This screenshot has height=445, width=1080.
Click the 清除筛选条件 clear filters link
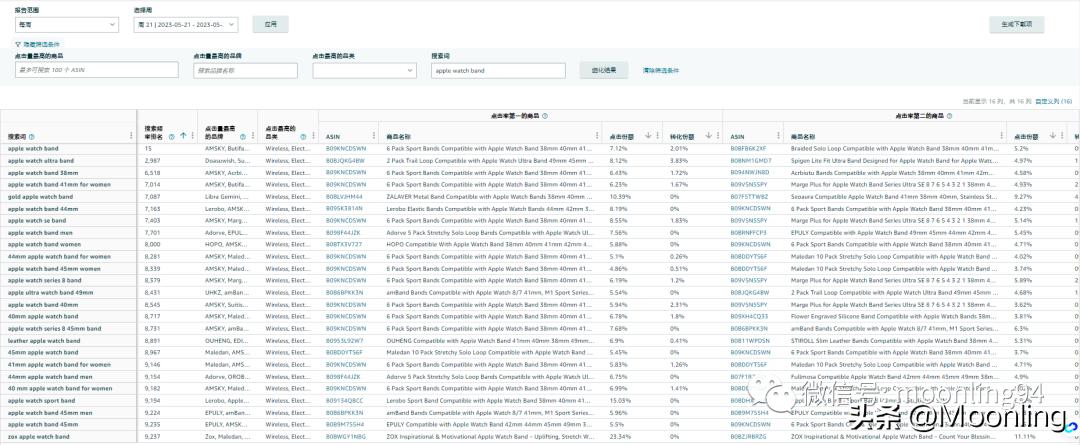click(660, 70)
